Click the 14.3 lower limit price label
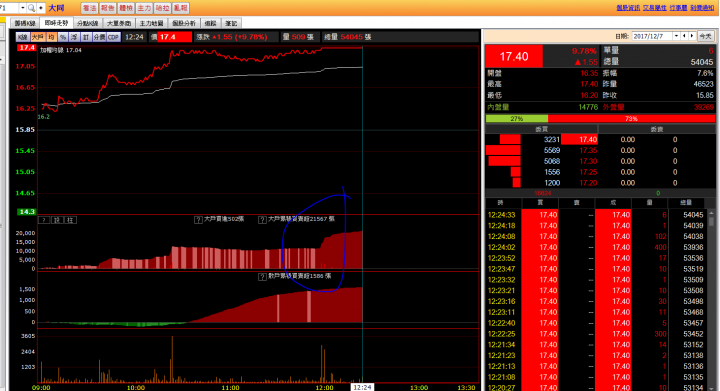This screenshot has width=720, height=391. pyautogui.click(x=27, y=212)
